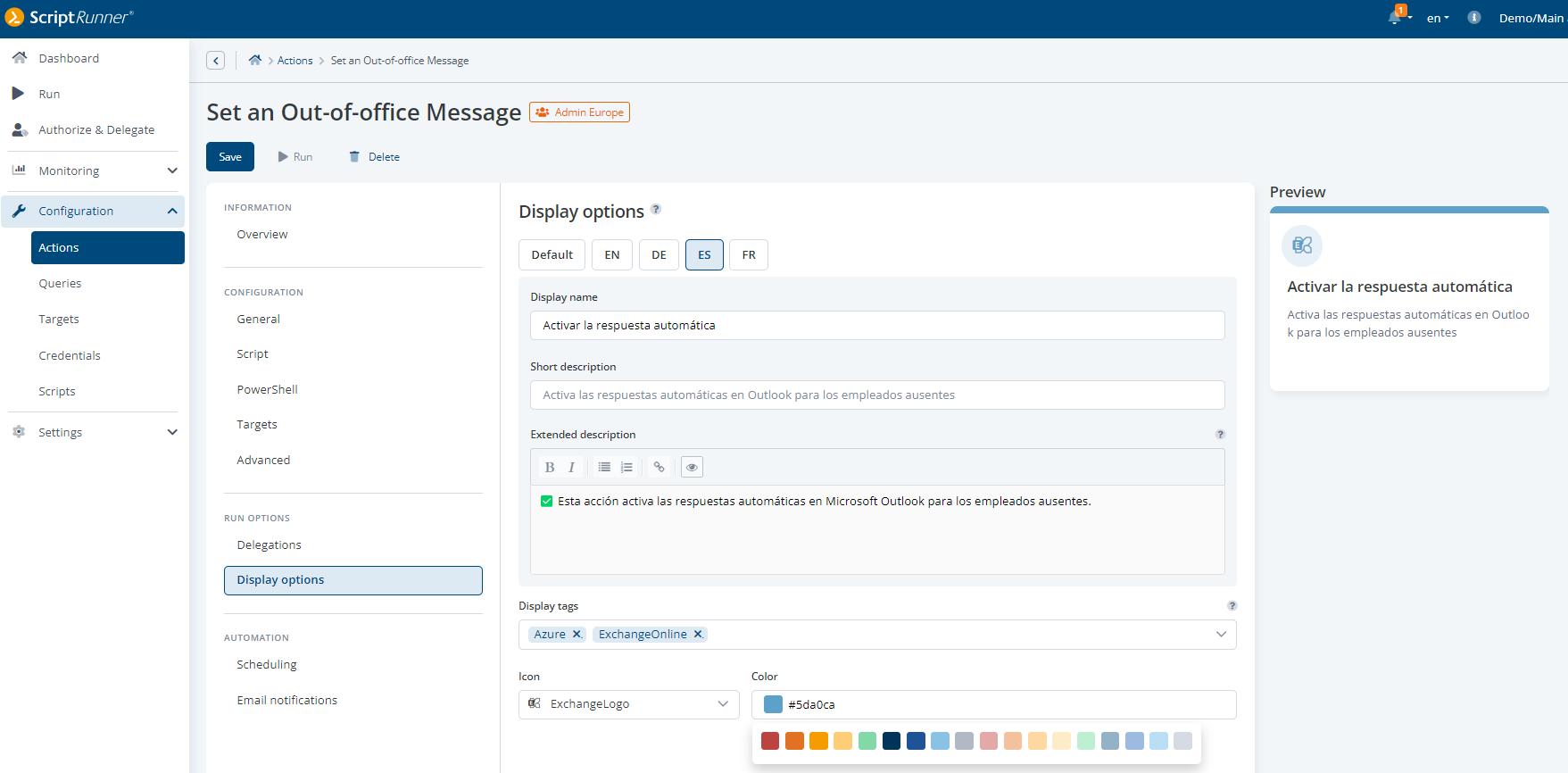Insert a numbered list in editor

coord(627,467)
